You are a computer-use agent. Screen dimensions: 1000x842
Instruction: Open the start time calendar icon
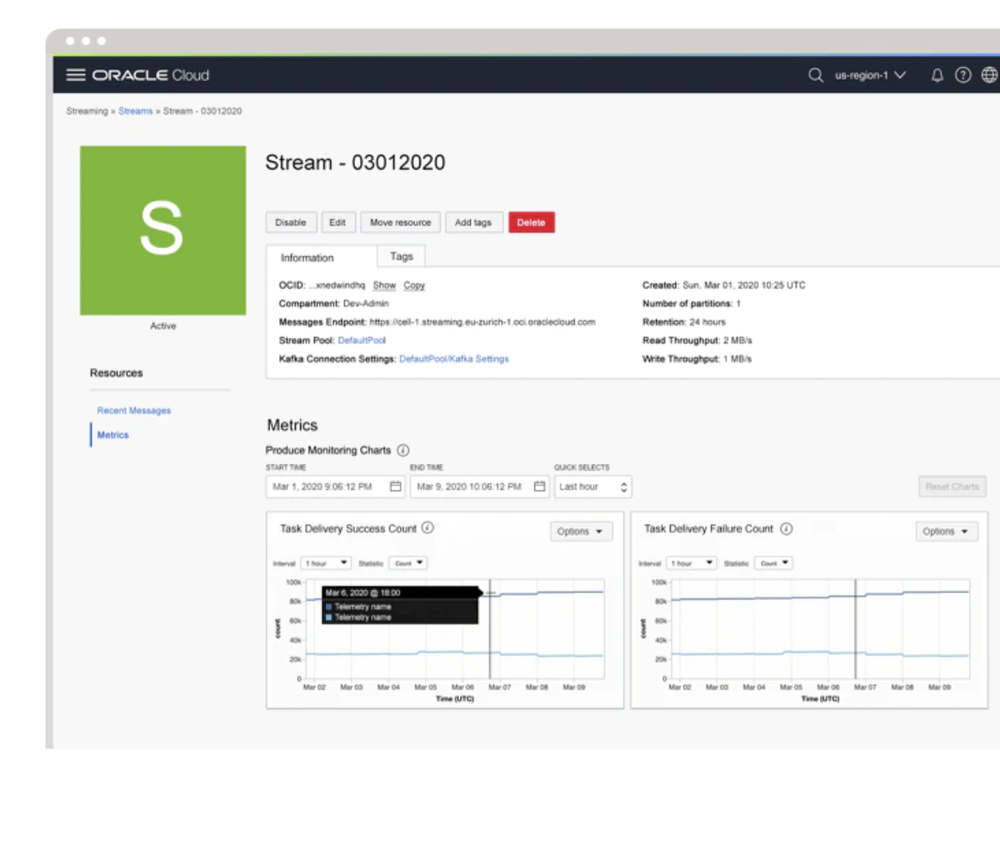(x=395, y=487)
